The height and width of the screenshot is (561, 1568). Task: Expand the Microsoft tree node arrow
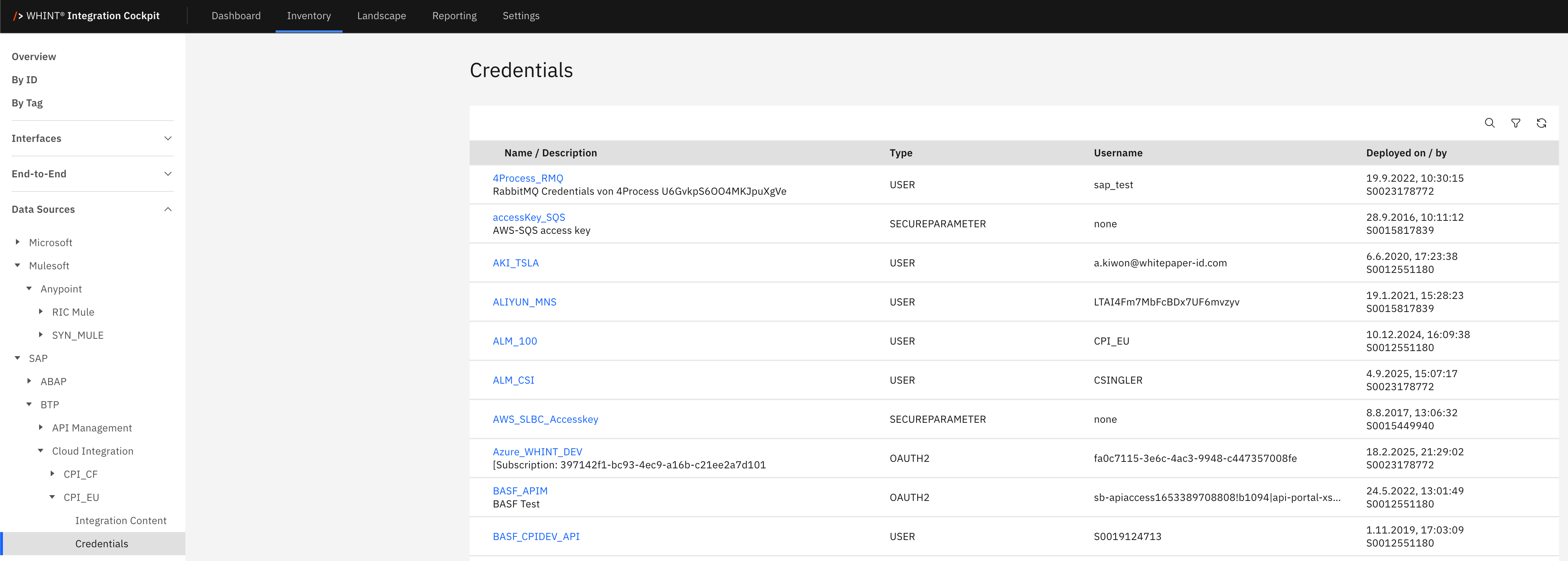click(x=18, y=242)
